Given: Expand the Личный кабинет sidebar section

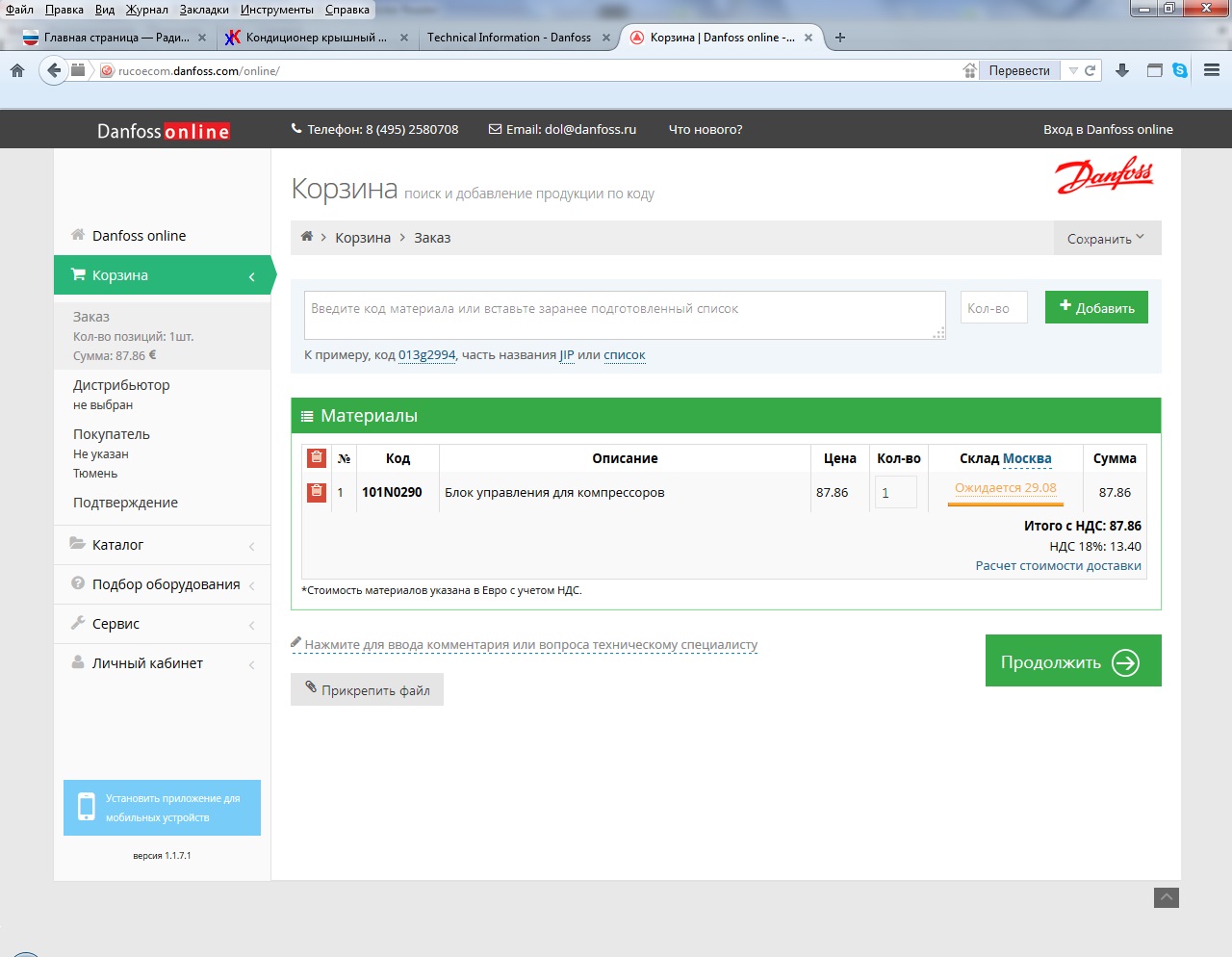Looking at the screenshot, I should click(162, 663).
